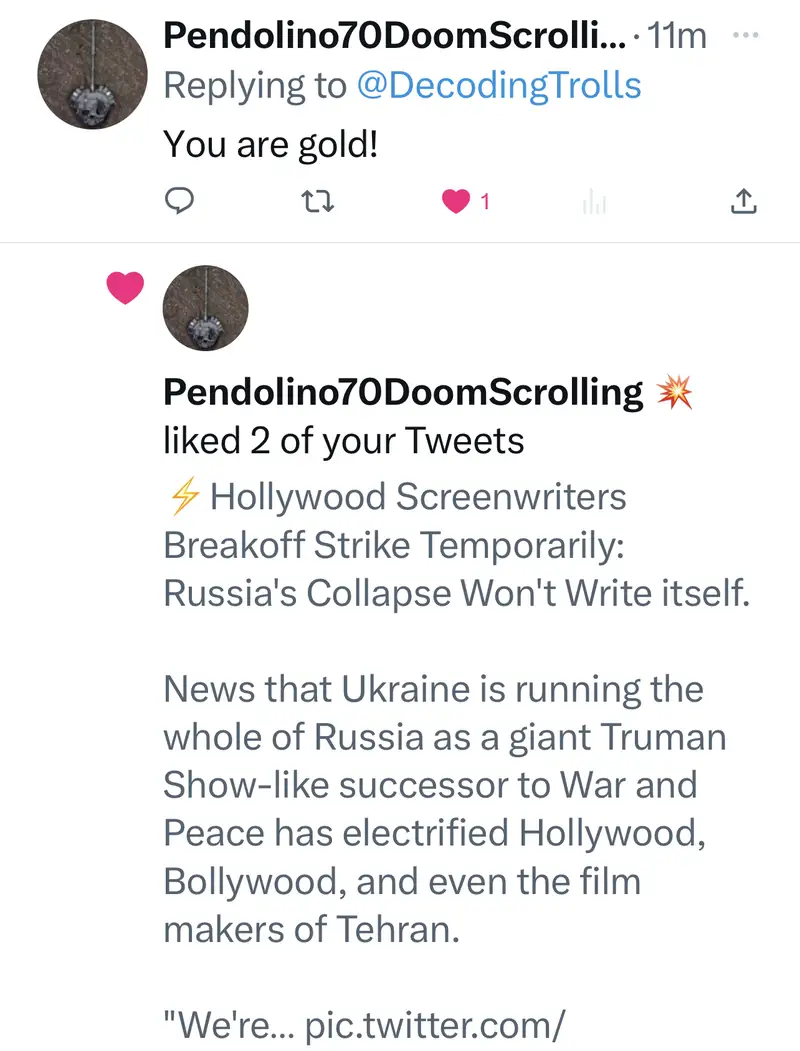
Task: Open the "You are gold!" tweet text
Action: point(270,145)
